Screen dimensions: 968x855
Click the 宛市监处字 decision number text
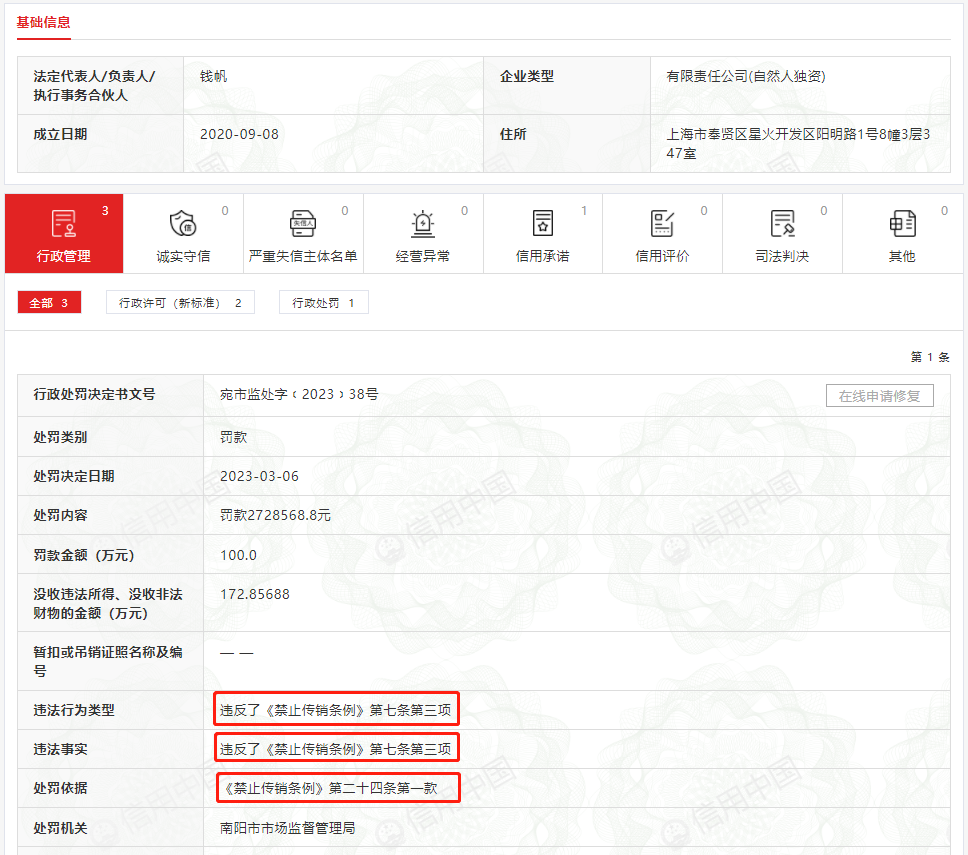pyautogui.click(x=299, y=395)
